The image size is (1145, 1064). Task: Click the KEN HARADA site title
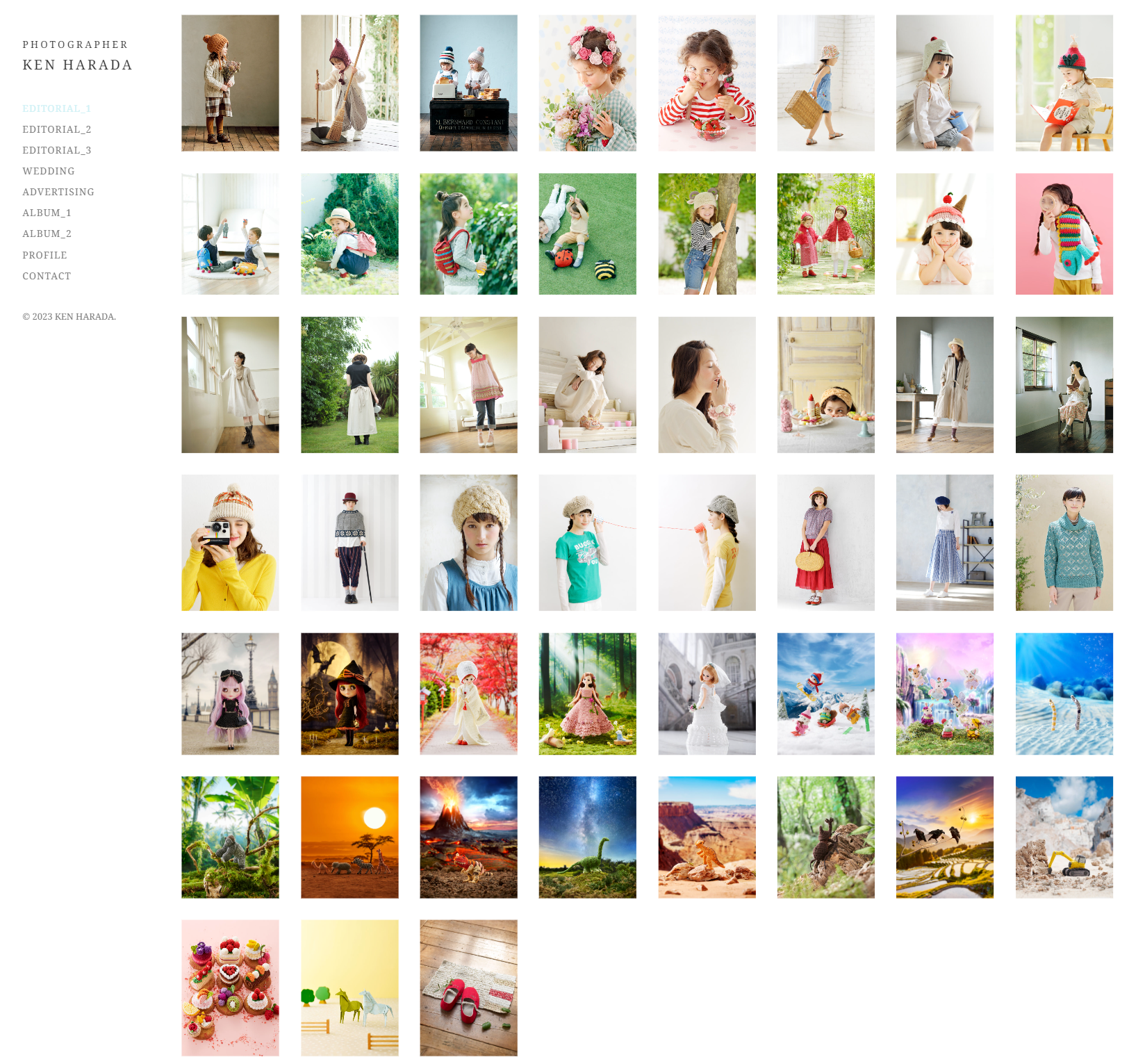(x=77, y=65)
